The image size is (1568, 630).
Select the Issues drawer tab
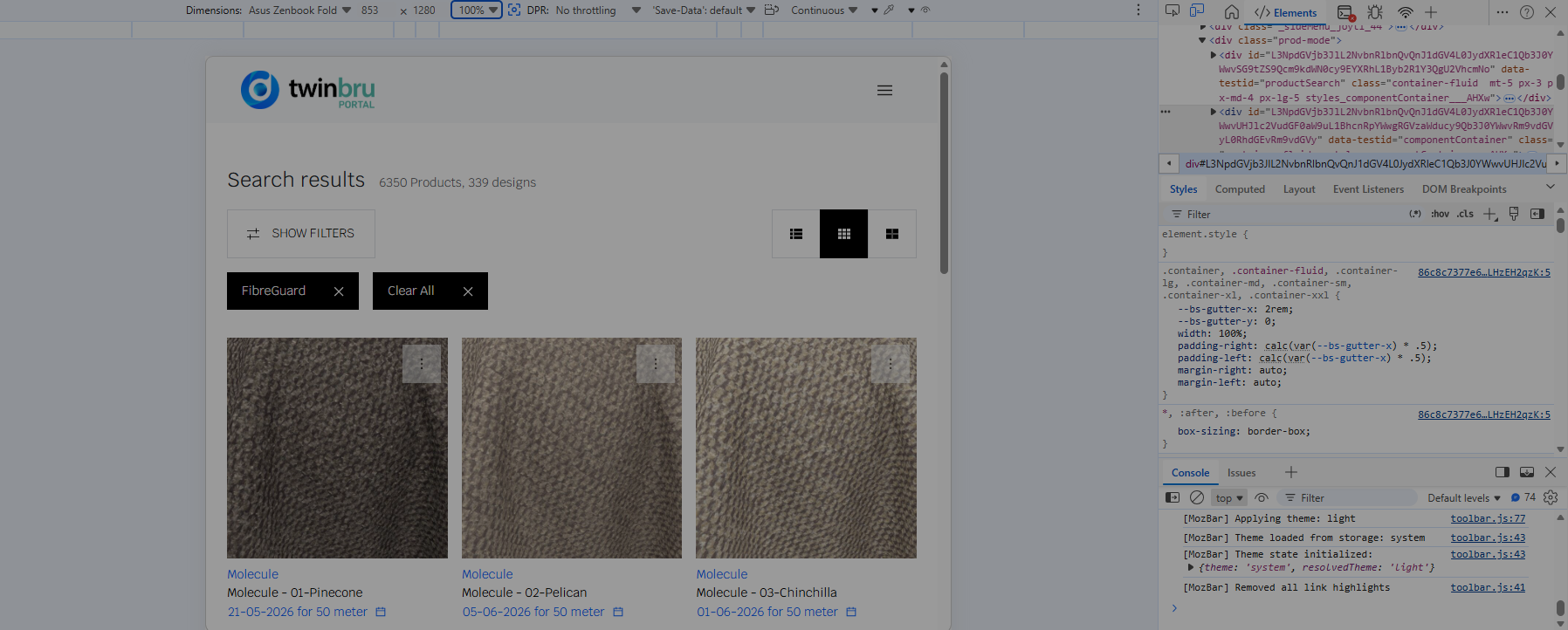[1241, 473]
